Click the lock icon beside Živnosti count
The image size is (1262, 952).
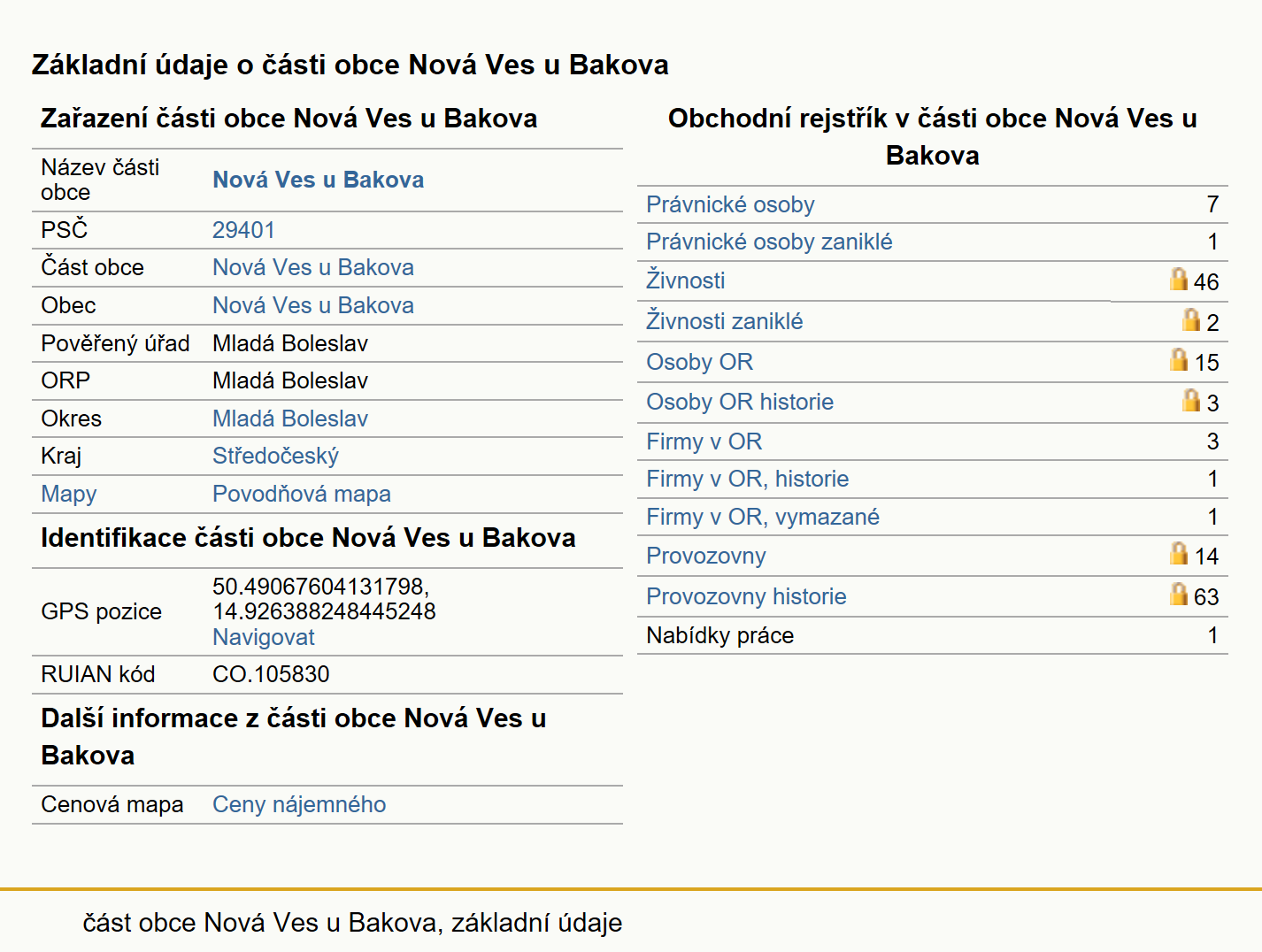click(1179, 280)
